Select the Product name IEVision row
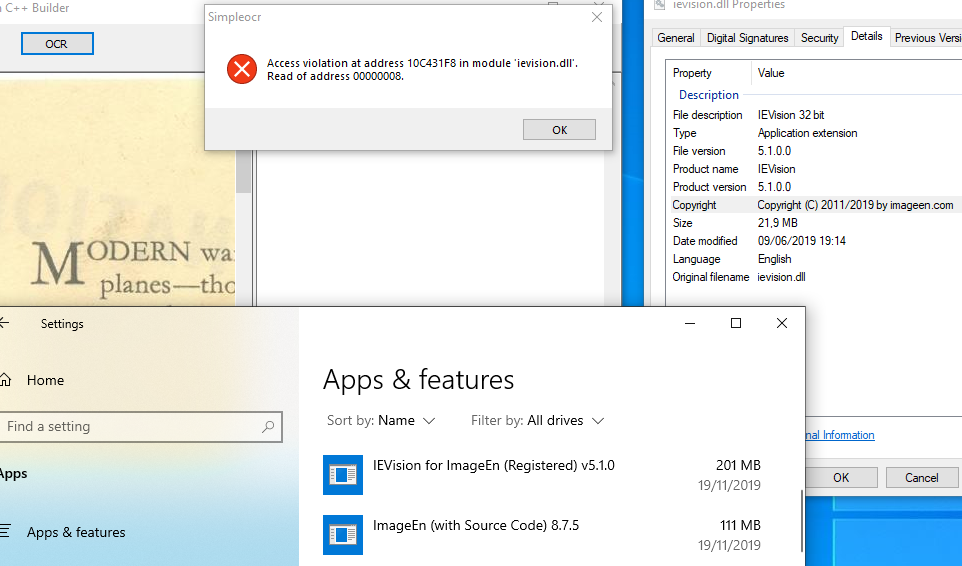This screenshot has height=566, width=962. pyautogui.click(x=816, y=169)
